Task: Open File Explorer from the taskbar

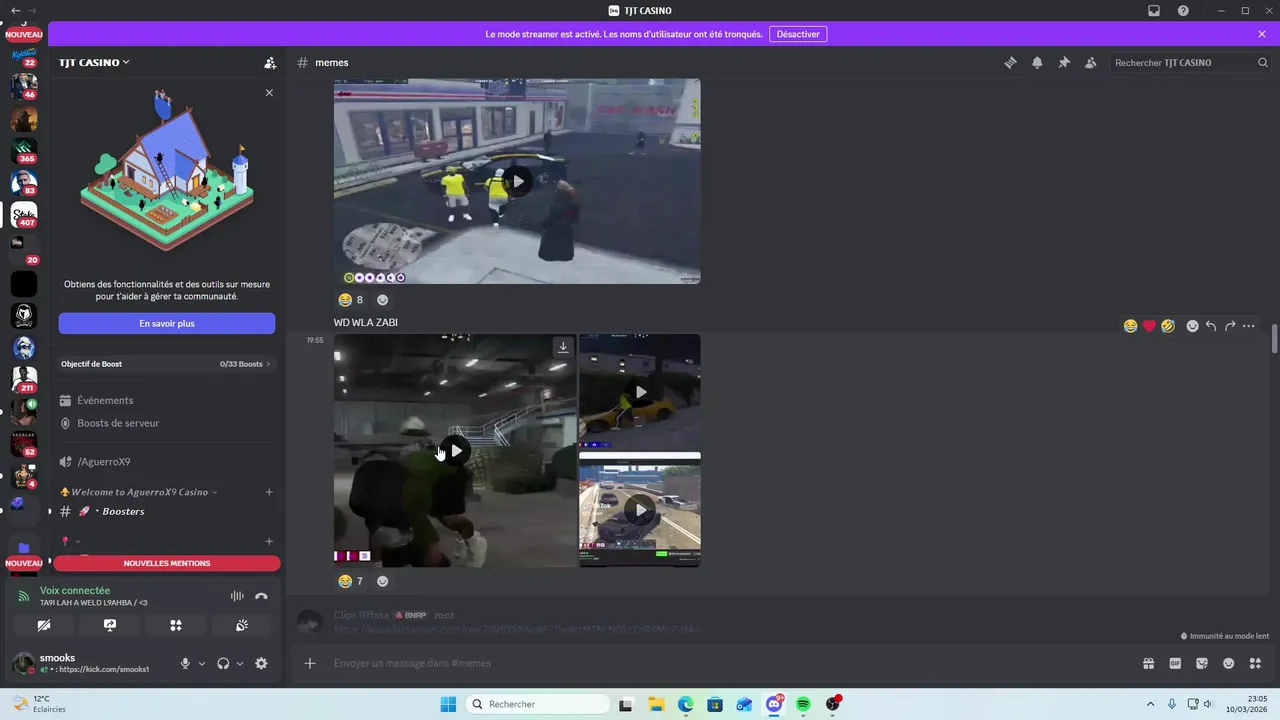Action: coord(655,704)
